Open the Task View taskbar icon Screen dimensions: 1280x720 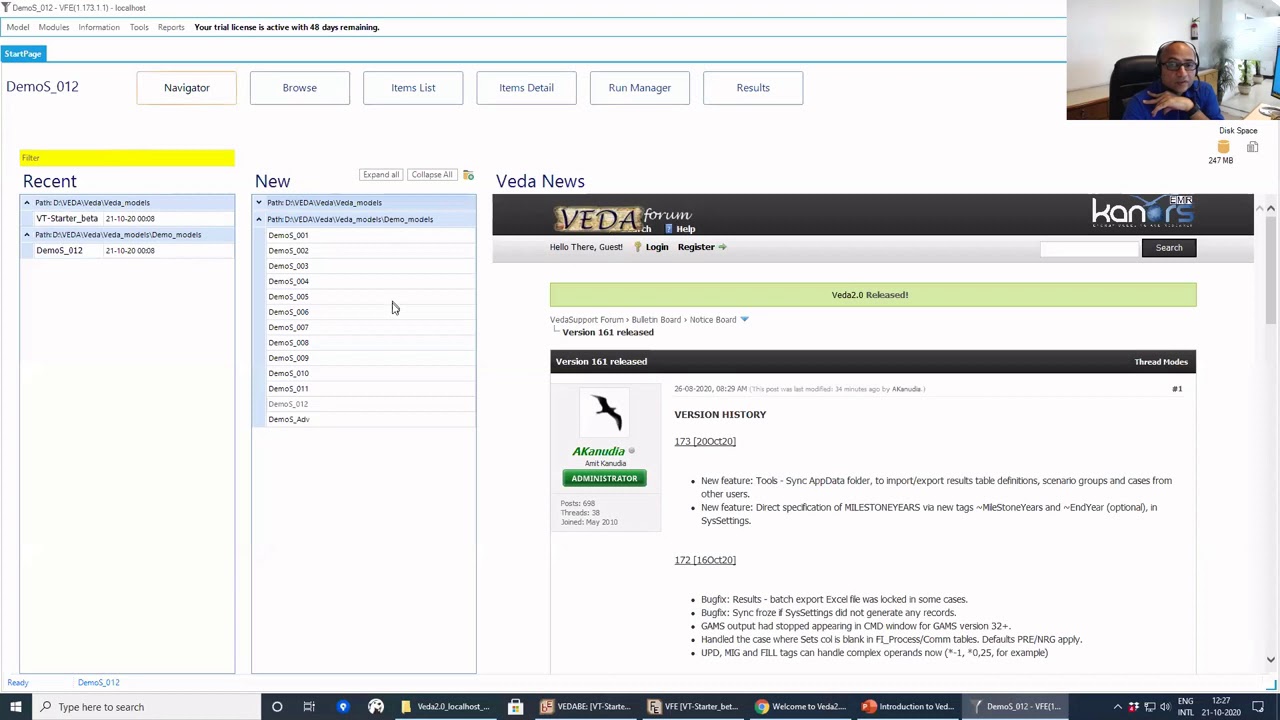(x=309, y=707)
